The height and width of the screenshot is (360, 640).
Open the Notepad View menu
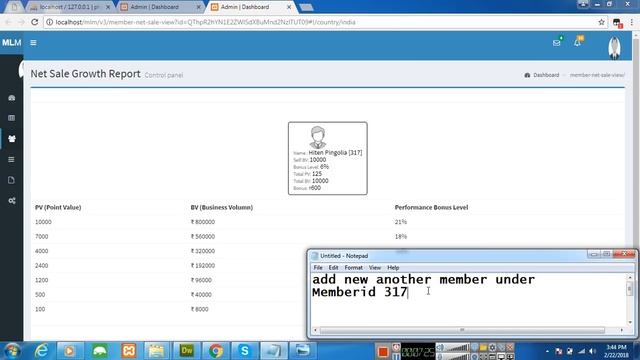coord(375,268)
